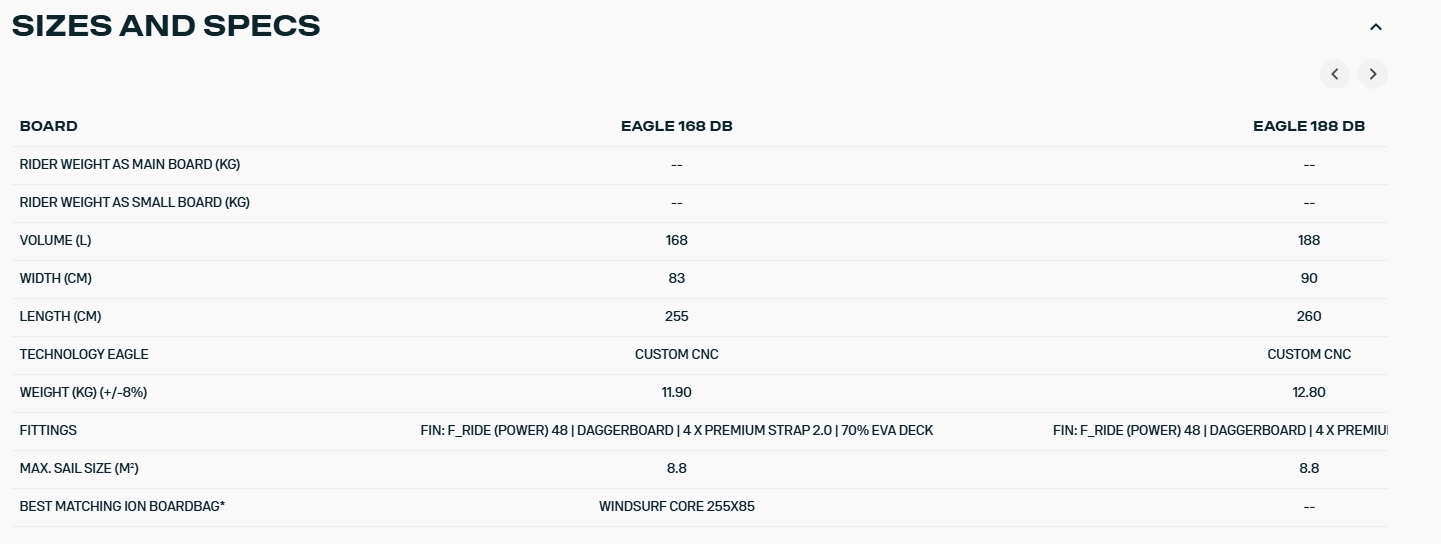Click the 11.90 weight value
Screen dimensions: 1441x544
point(676,392)
